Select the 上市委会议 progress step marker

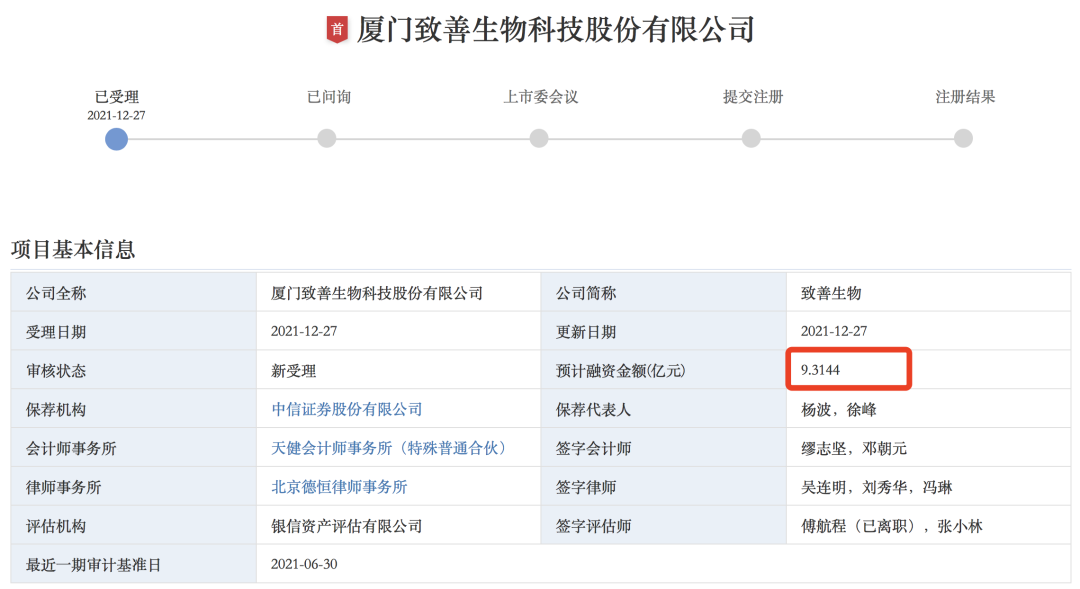click(x=539, y=138)
